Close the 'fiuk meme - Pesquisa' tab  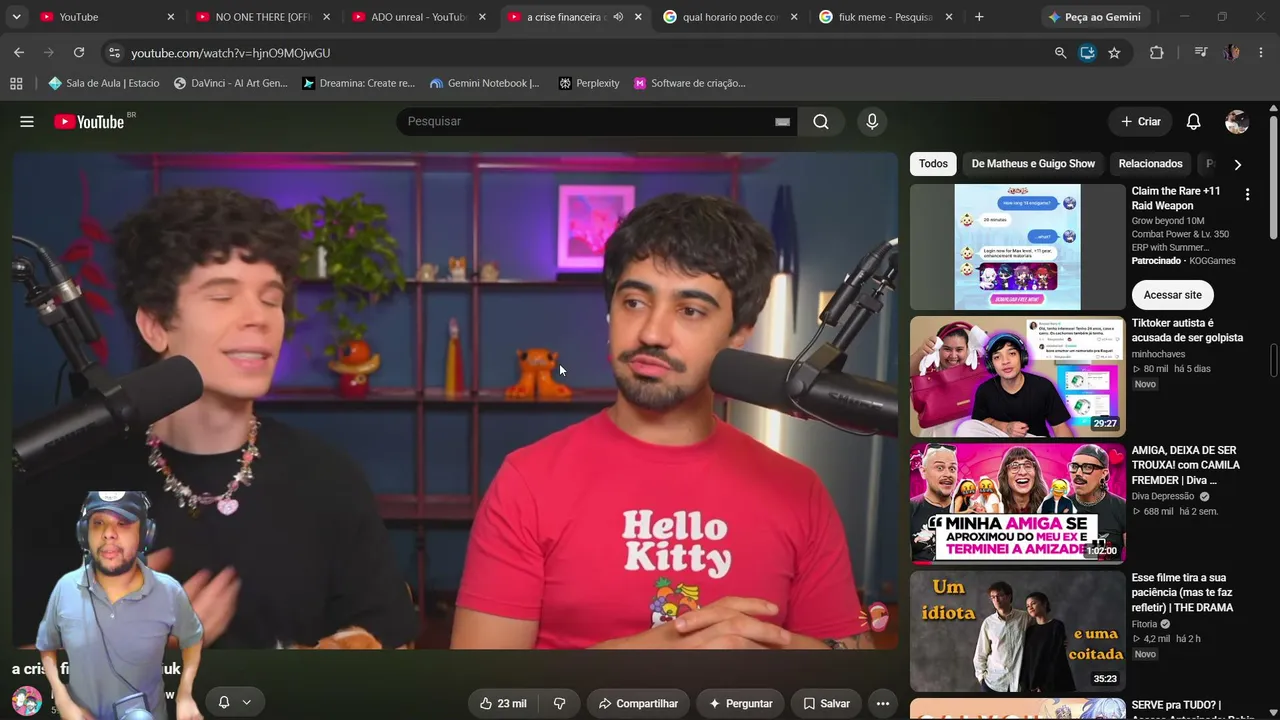pyautogui.click(x=949, y=17)
